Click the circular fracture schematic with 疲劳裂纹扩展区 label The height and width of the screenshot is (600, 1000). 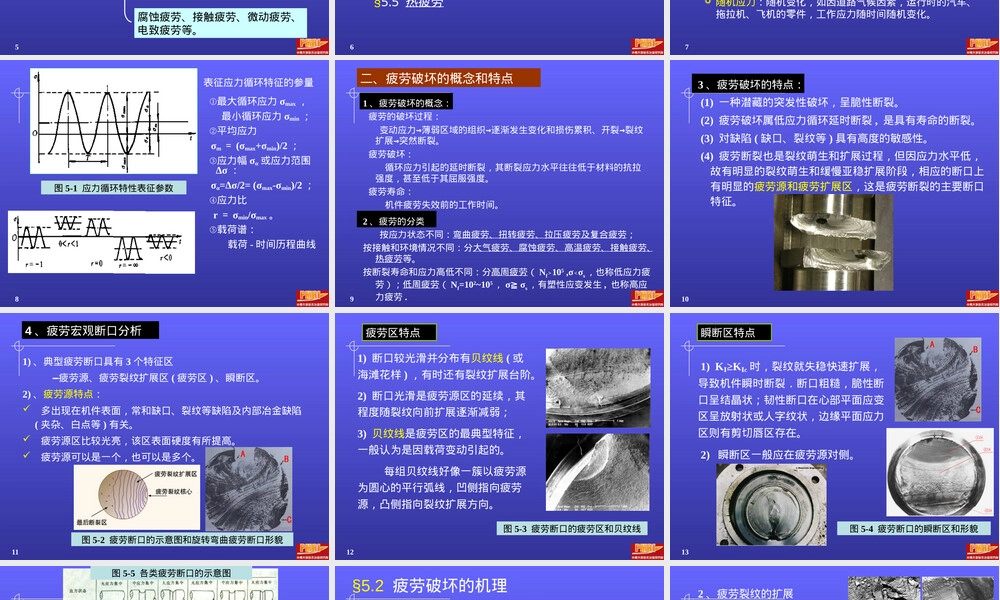(137, 497)
